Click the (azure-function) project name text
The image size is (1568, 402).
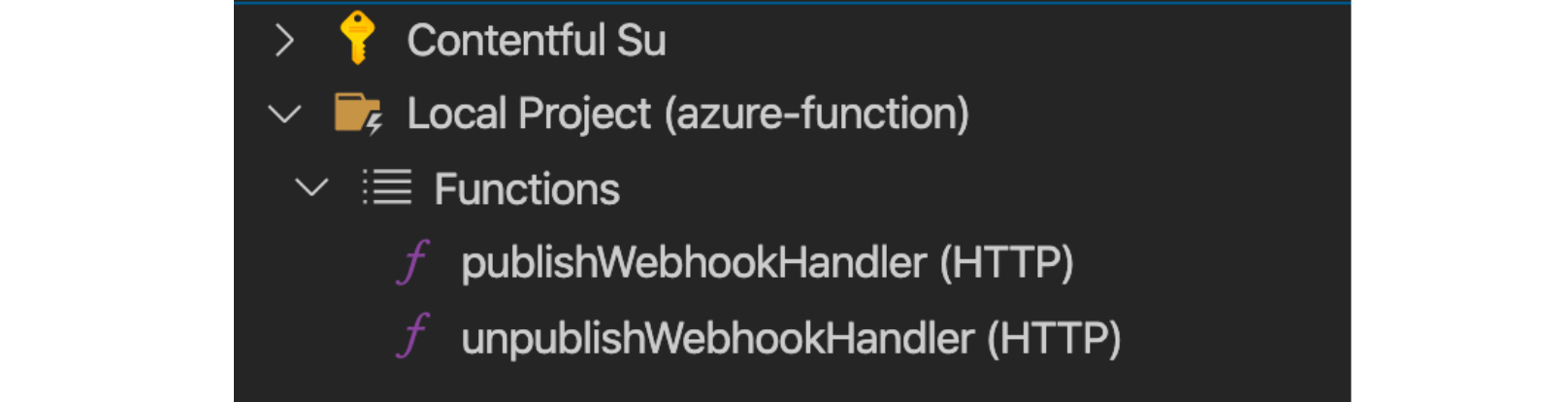[x=817, y=114]
